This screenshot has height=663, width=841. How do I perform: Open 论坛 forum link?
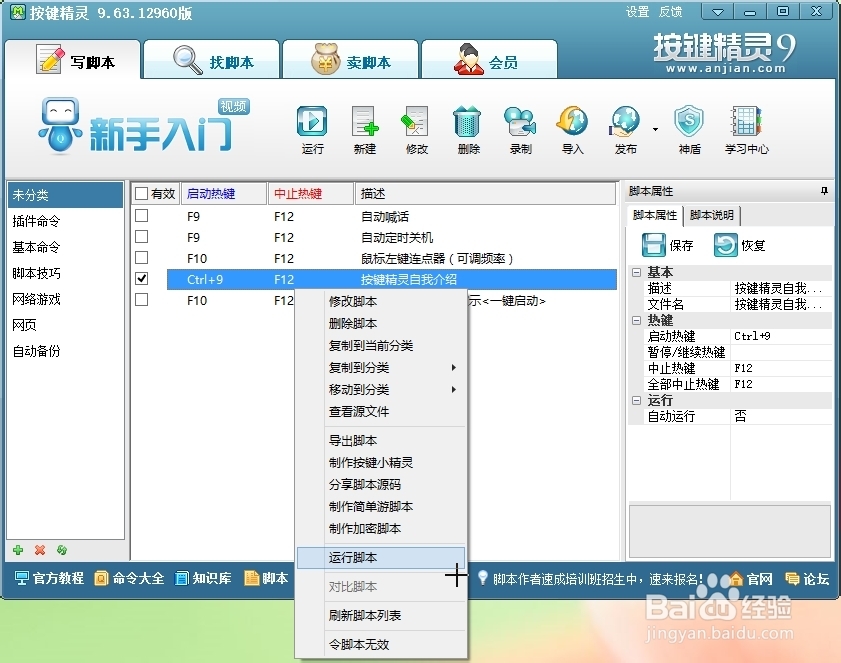[x=807, y=579]
